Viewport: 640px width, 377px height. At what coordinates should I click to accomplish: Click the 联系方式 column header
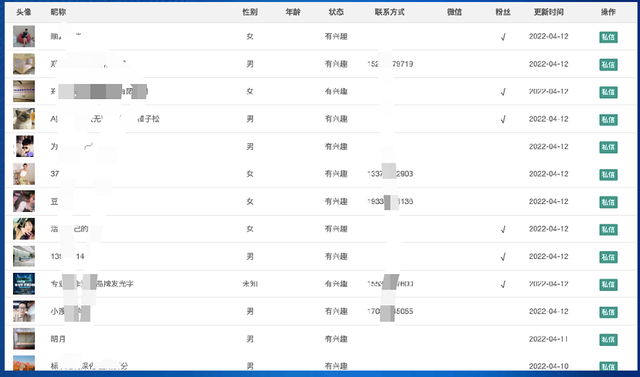click(x=389, y=12)
